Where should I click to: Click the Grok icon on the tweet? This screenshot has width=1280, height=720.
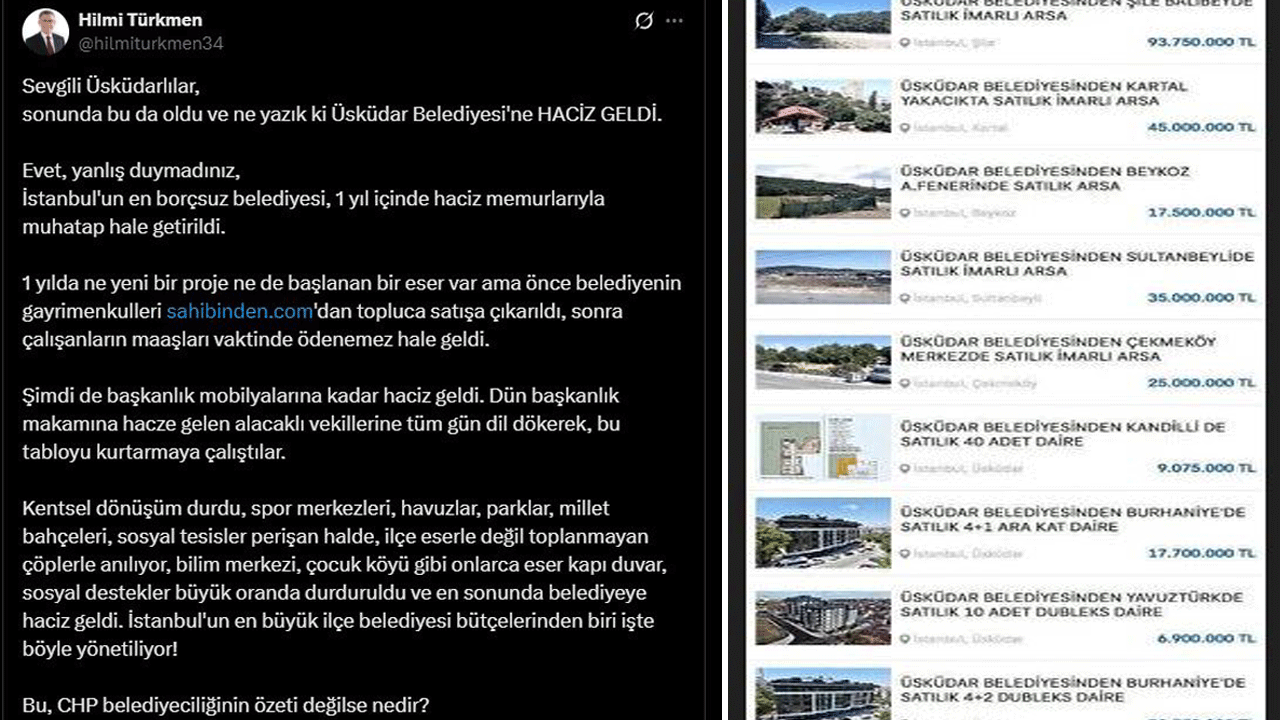tap(644, 21)
